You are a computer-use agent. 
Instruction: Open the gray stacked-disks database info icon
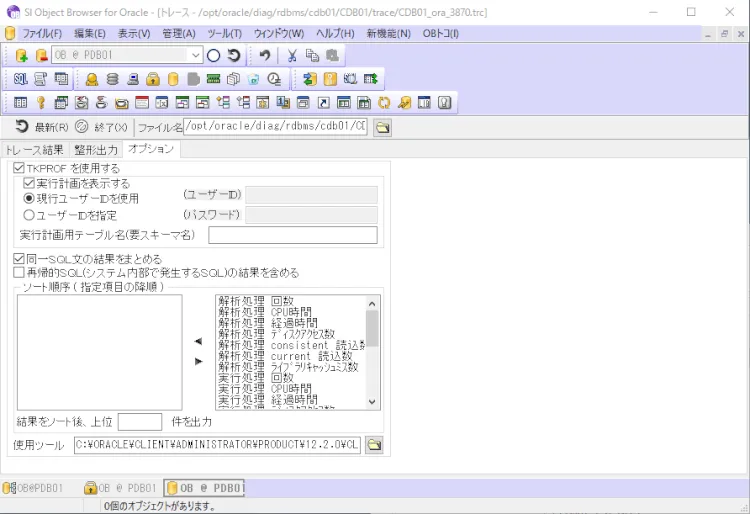pyautogui.click(x=112, y=79)
